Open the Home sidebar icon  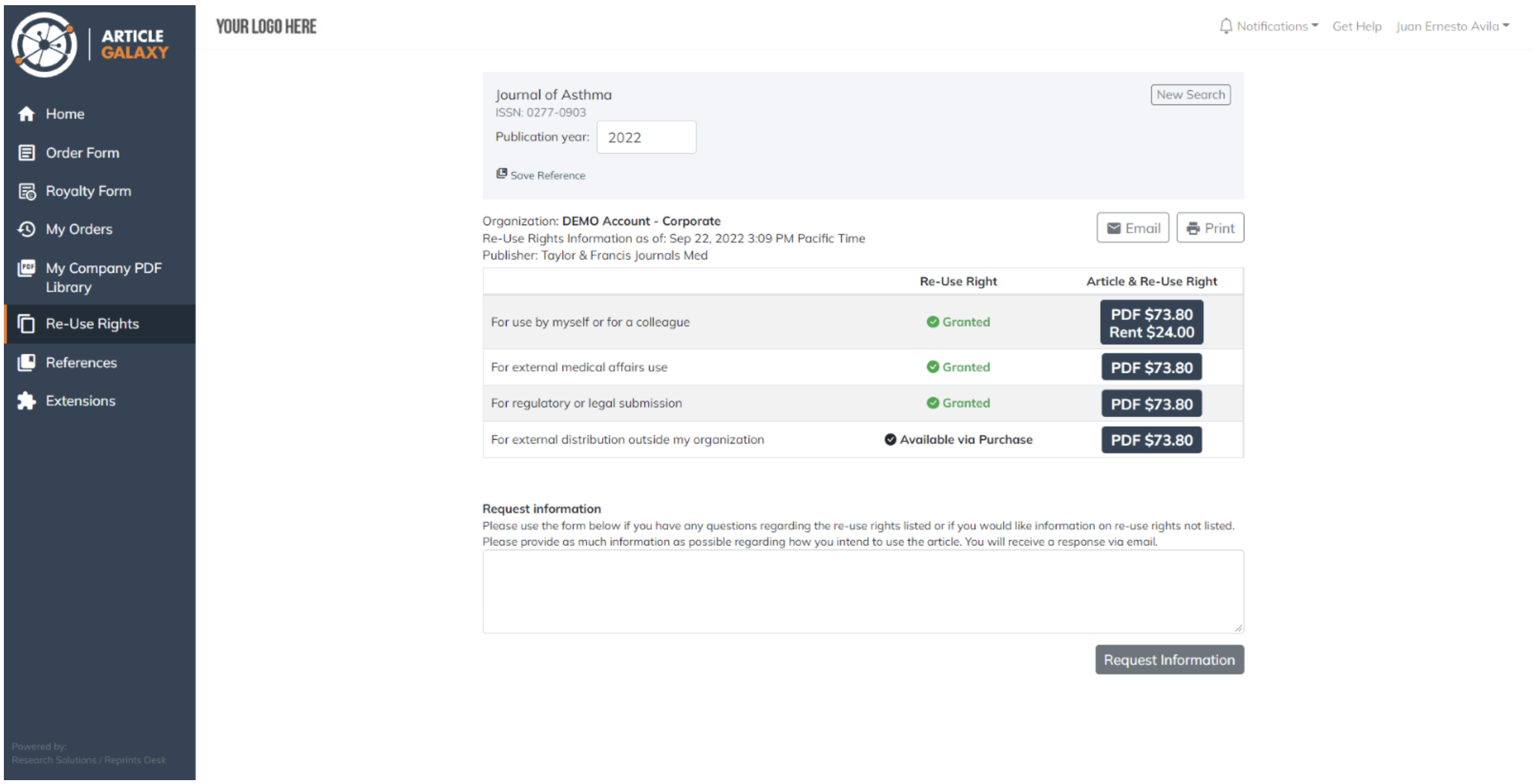pyautogui.click(x=26, y=114)
